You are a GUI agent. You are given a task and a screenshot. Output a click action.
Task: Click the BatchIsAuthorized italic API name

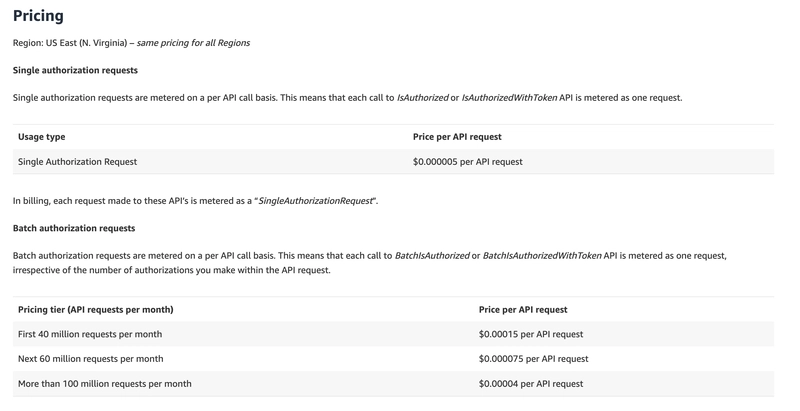[x=432, y=256]
